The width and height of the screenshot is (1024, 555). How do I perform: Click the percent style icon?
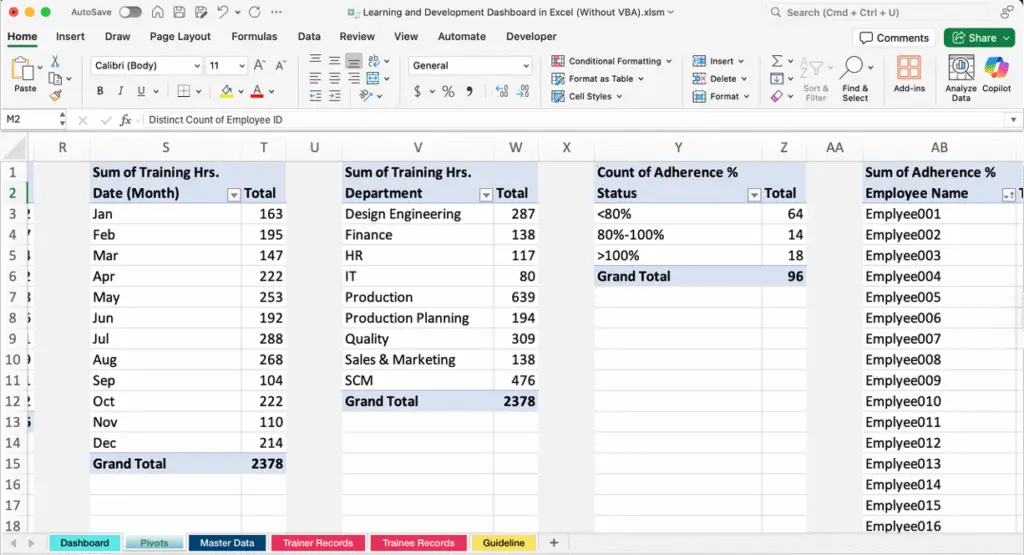[x=448, y=92]
